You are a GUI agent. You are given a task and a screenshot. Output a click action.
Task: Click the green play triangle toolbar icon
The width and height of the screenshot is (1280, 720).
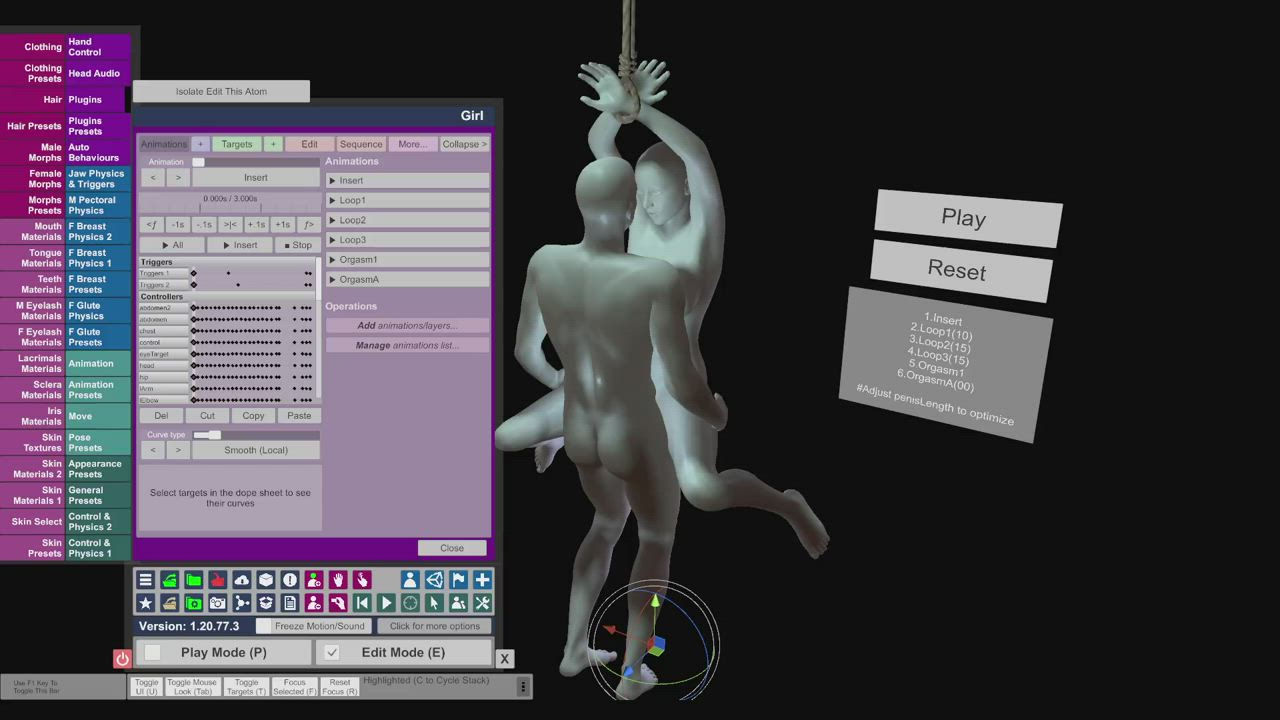point(386,603)
